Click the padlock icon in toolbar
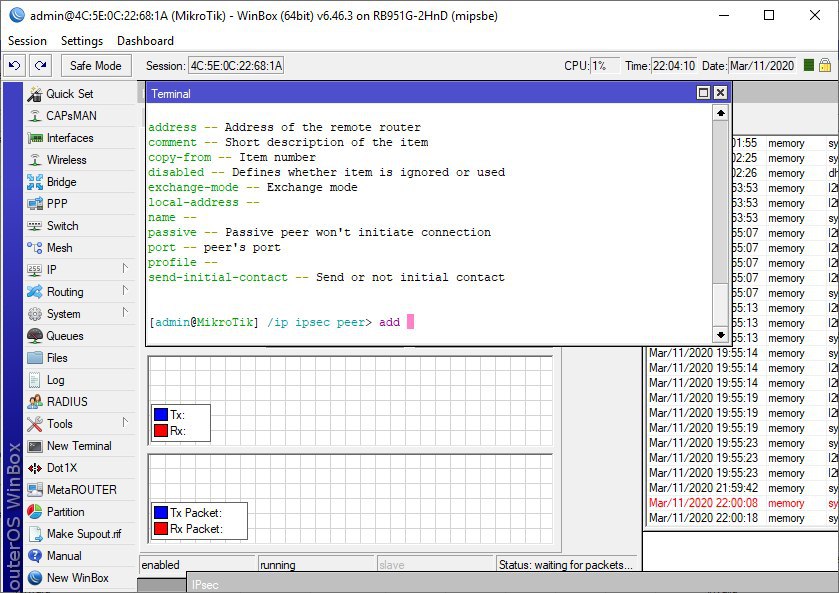This screenshot has width=839, height=593. [x=825, y=65]
